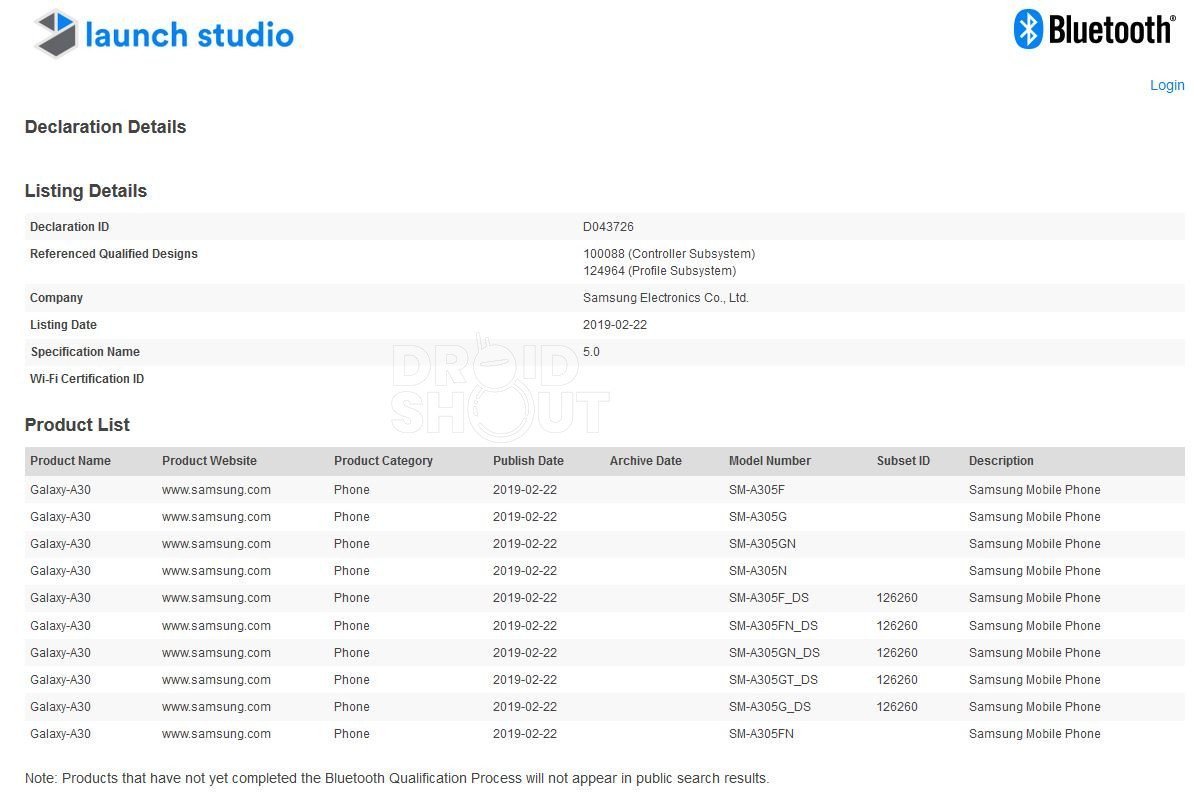Click model number SM-A305GN_DS
This screenshot has height=799, width=1198.
pyautogui.click(x=774, y=653)
